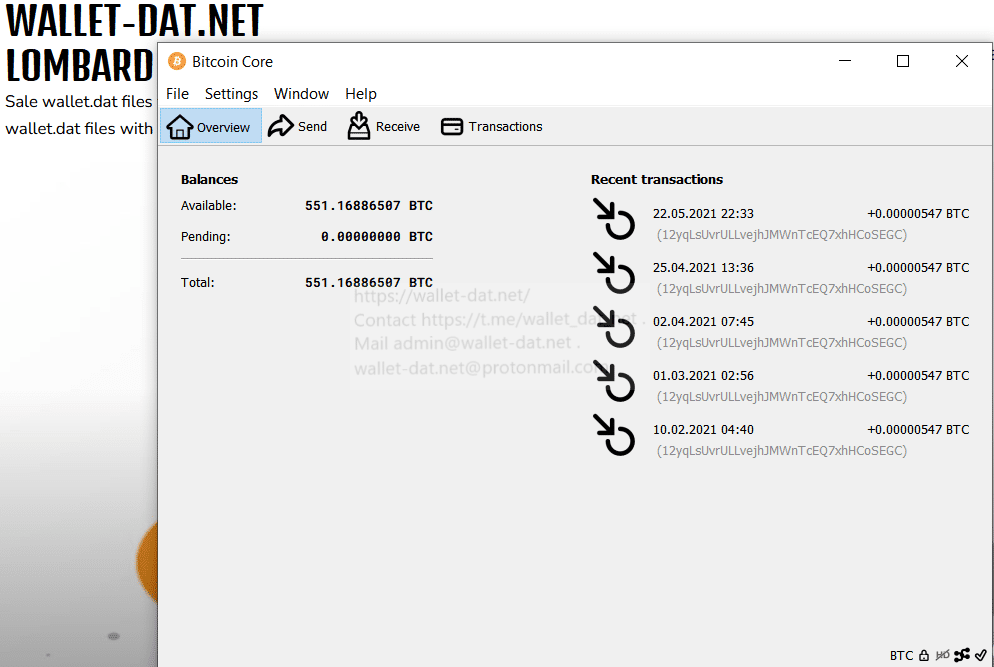Click the address under the 02.04.2021 transaction
The width and height of the screenshot is (994, 667).
click(782, 342)
